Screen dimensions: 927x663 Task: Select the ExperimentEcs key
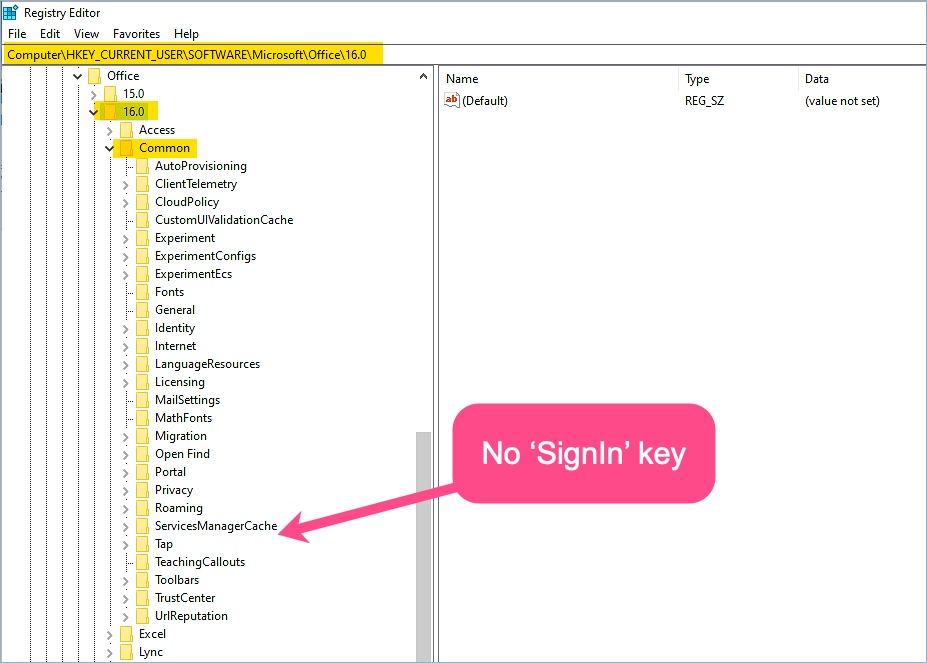click(193, 274)
